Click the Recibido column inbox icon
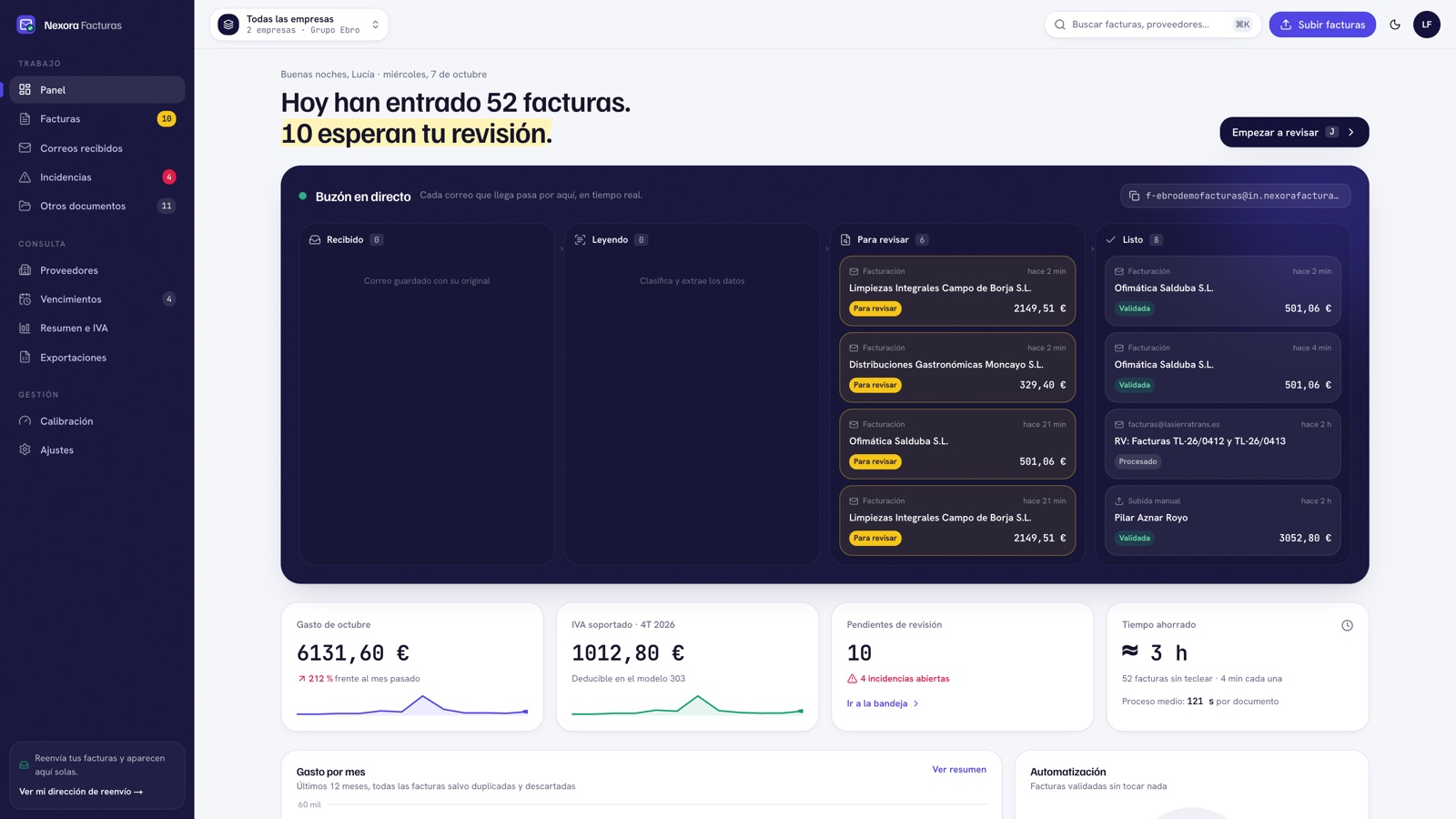The height and width of the screenshot is (819, 1456). click(x=315, y=240)
